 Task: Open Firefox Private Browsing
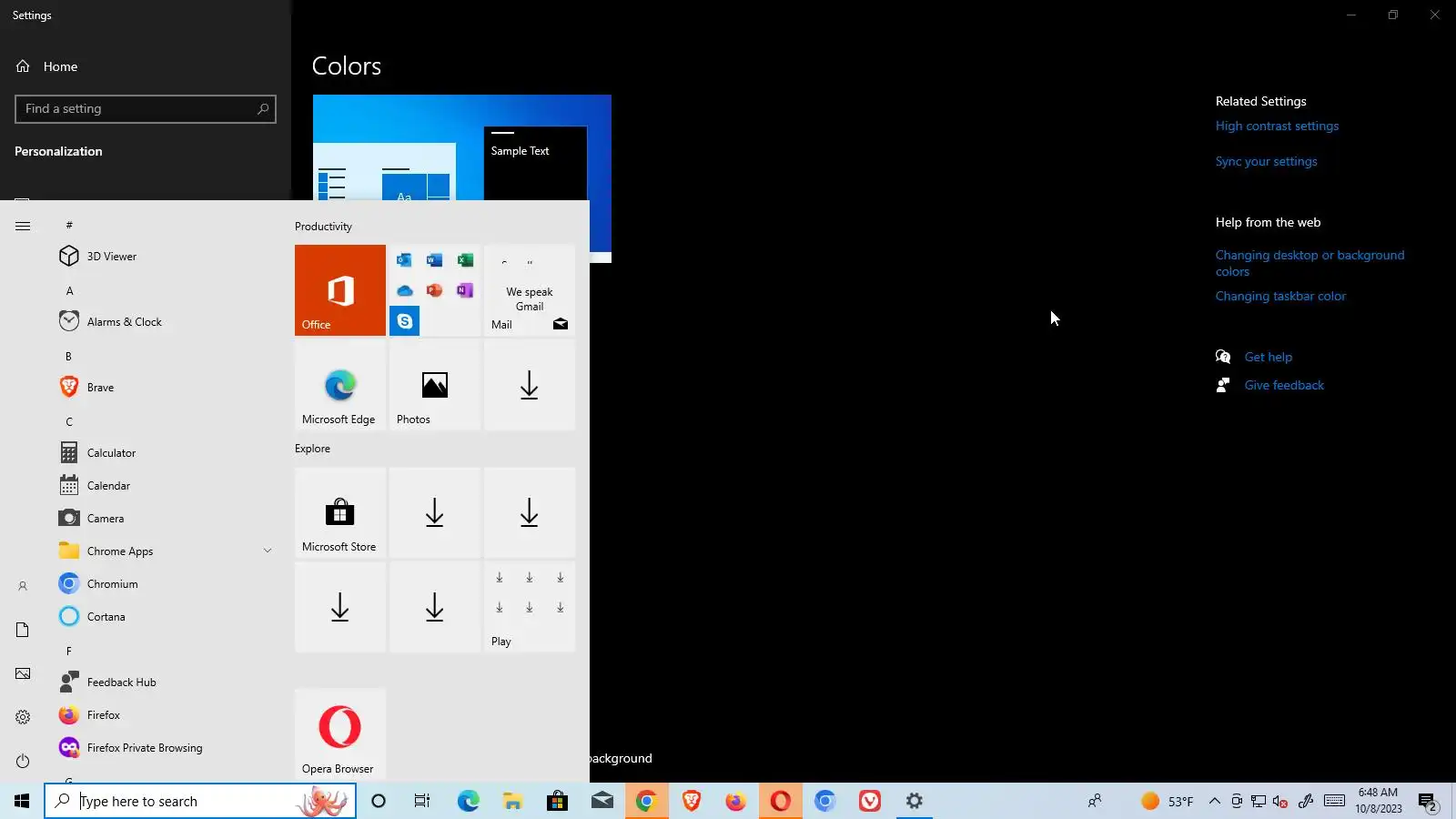click(x=164, y=748)
